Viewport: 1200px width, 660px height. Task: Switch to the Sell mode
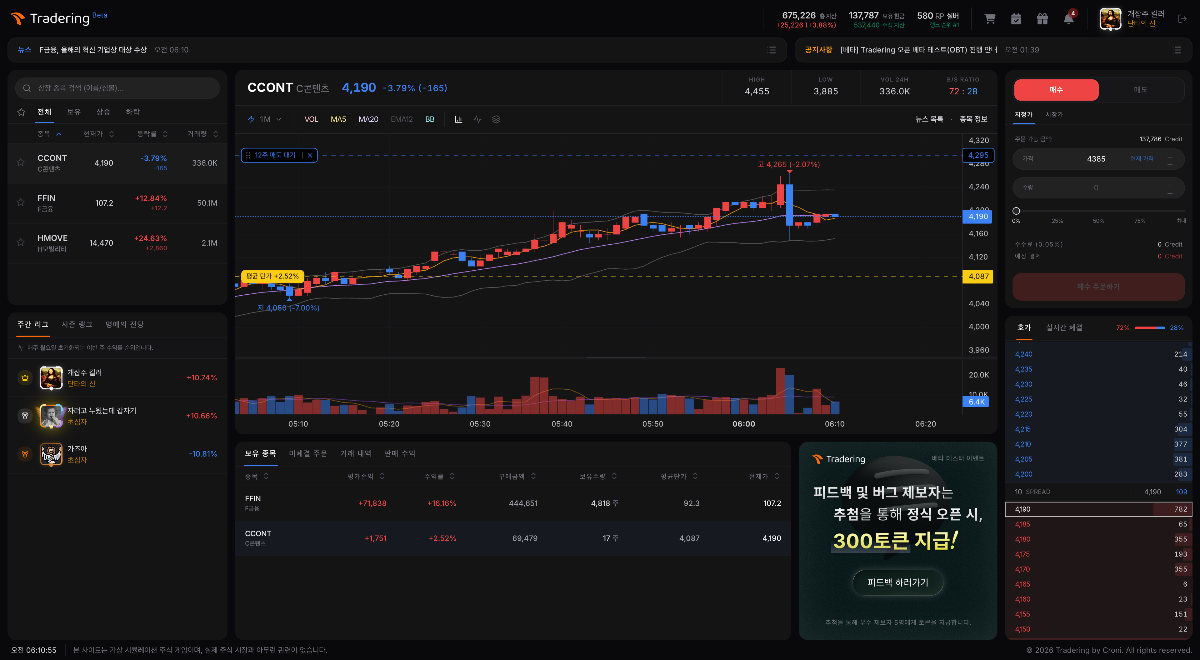click(1141, 90)
